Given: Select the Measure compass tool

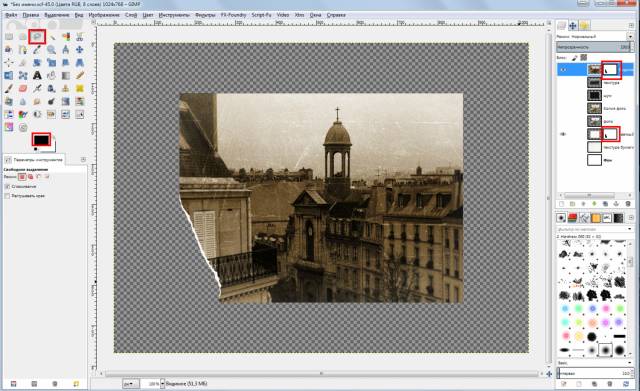Looking at the screenshot, I should pyautogui.click(x=66, y=50).
